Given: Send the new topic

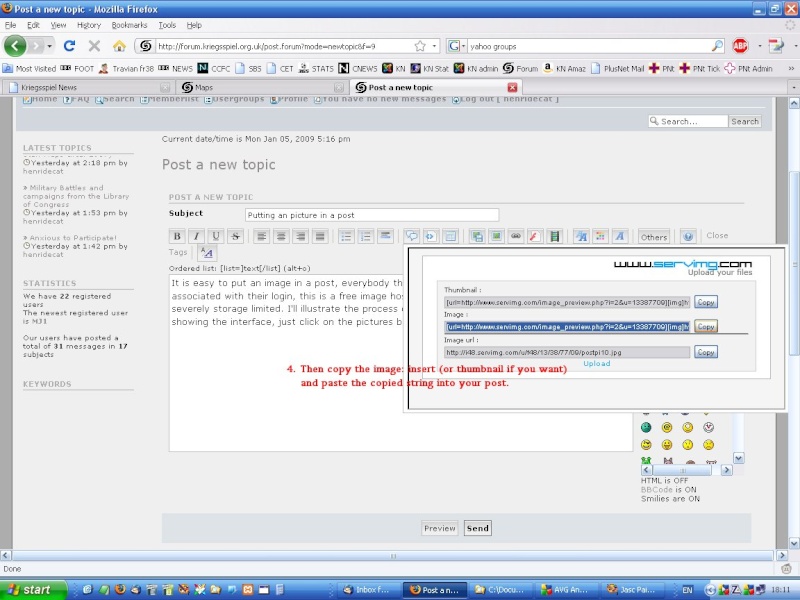Looking at the screenshot, I should (x=478, y=529).
